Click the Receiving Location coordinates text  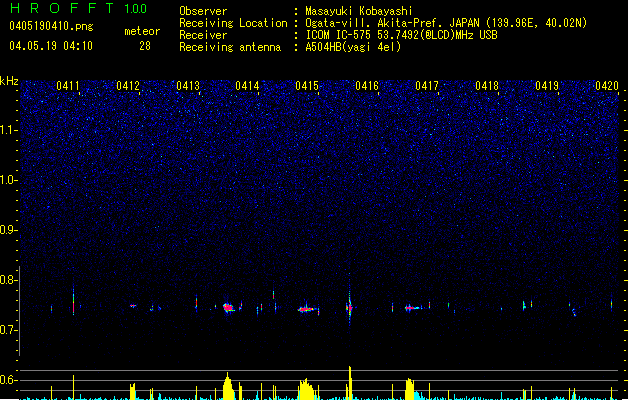click(446, 23)
